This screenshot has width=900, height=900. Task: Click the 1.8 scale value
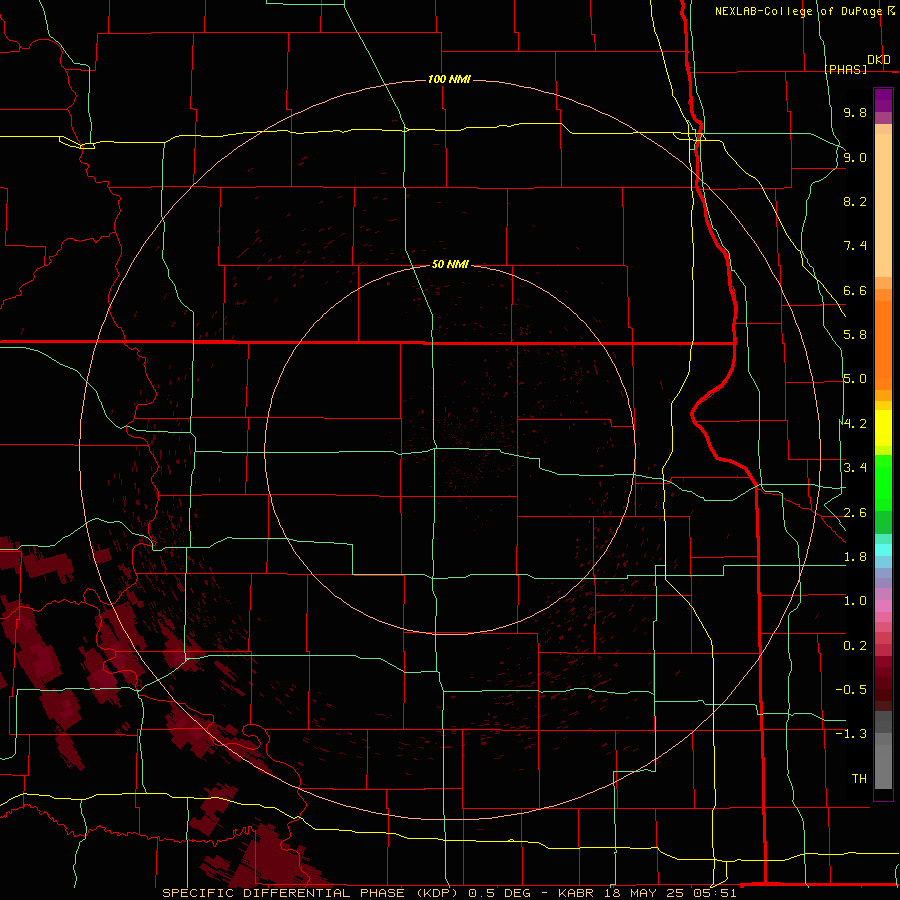[855, 557]
